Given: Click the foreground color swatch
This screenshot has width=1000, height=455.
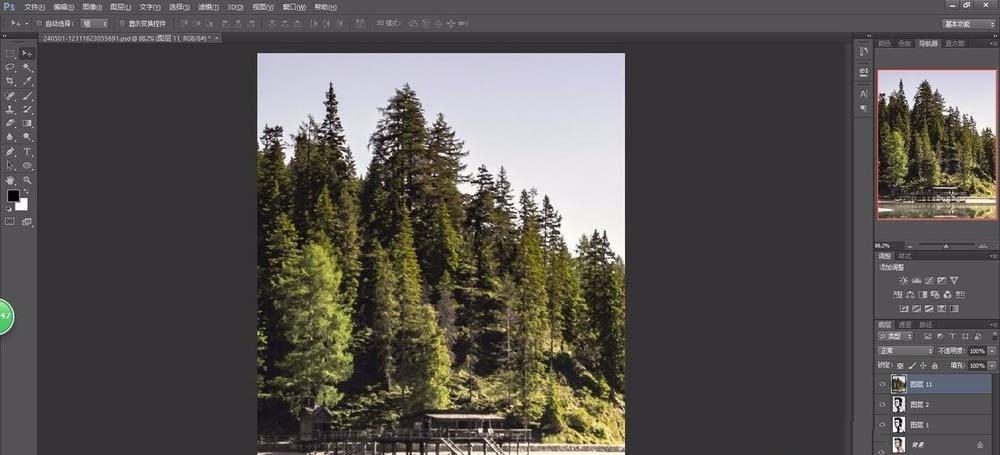Looking at the screenshot, I should point(13,196).
